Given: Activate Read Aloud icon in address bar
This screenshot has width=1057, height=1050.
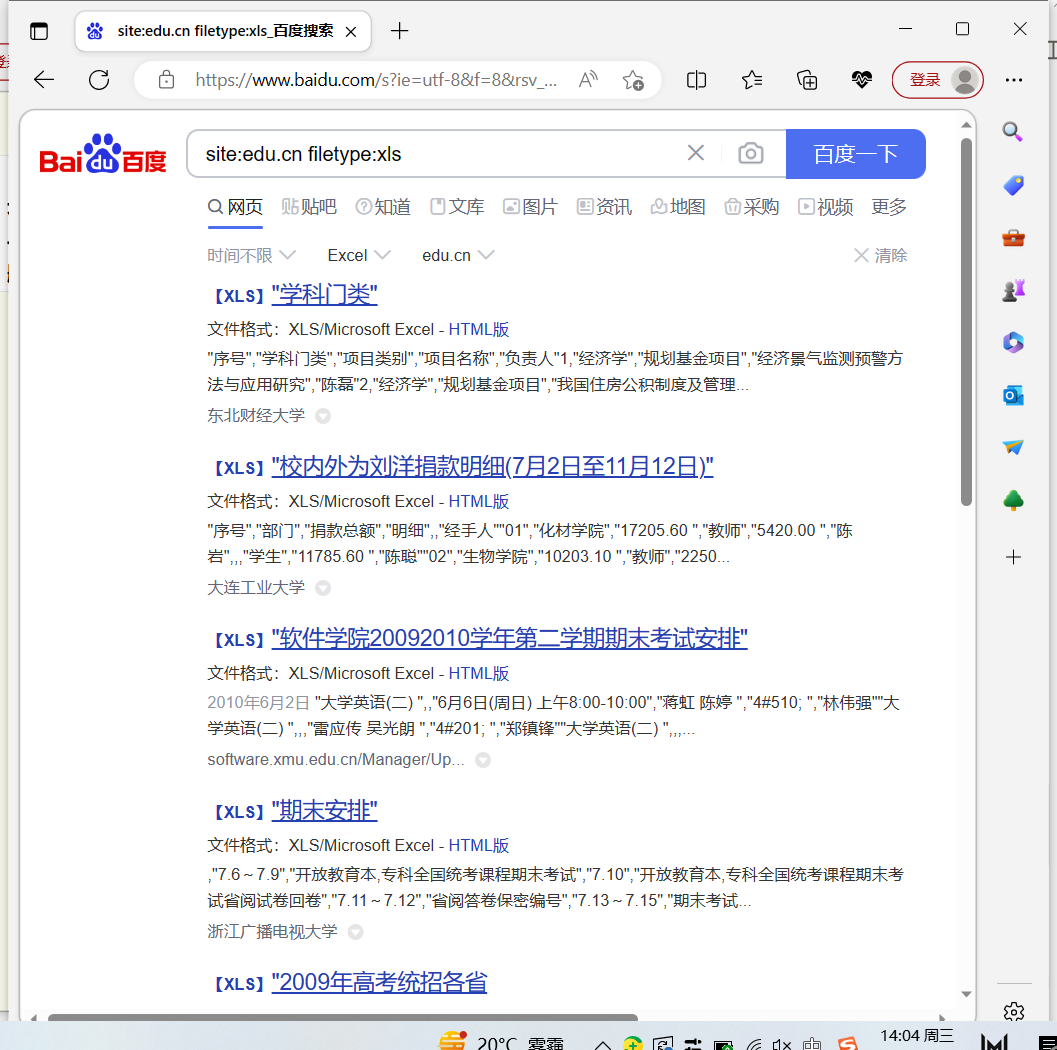Looking at the screenshot, I should (588, 80).
